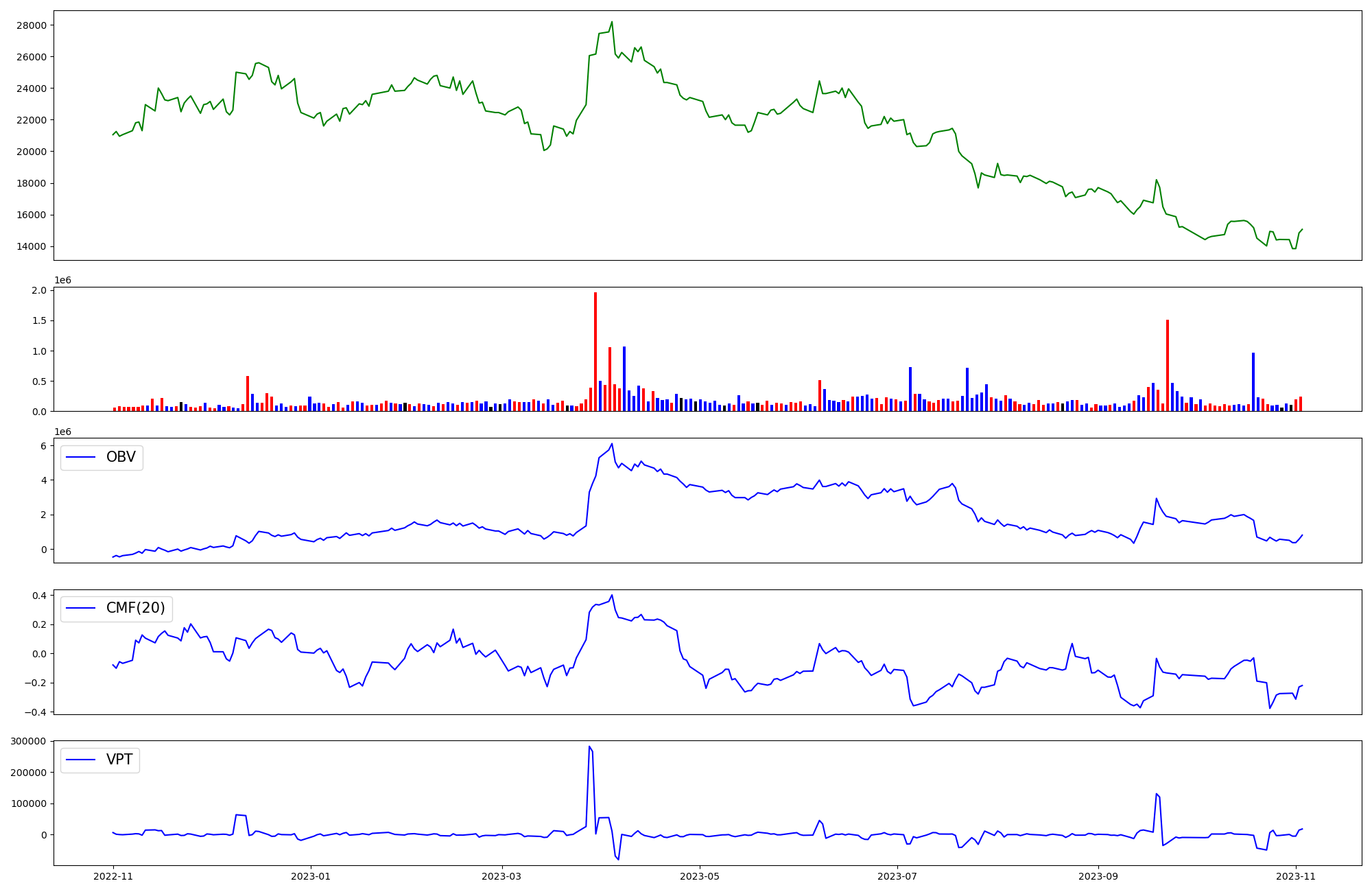Click the 2023-05 x-axis date label

coord(699,876)
